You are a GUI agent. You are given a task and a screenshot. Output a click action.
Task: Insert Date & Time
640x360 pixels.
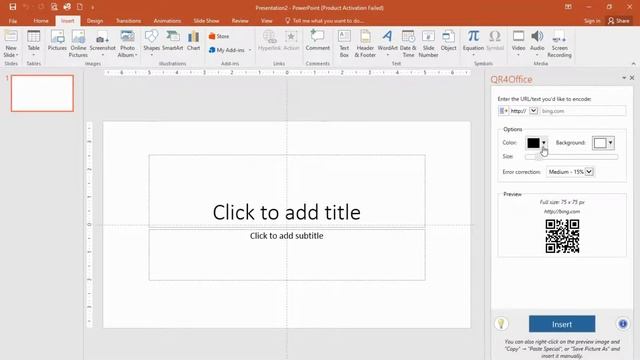[408, 44]
